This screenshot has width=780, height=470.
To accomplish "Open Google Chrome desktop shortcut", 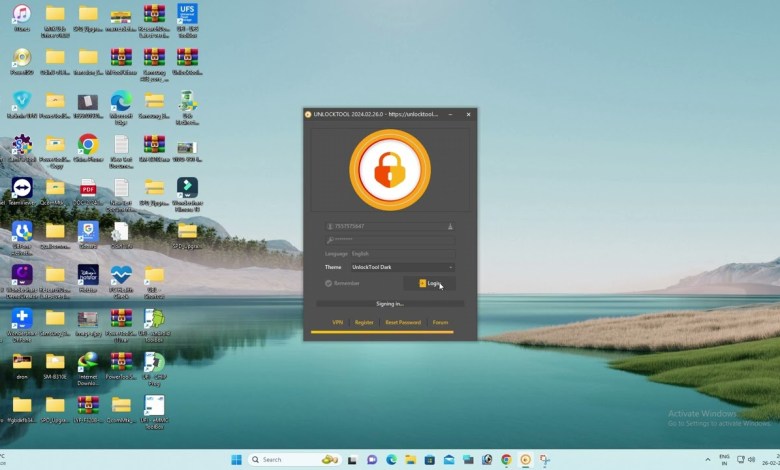I will pyautogui.click(x=88, y=146).
